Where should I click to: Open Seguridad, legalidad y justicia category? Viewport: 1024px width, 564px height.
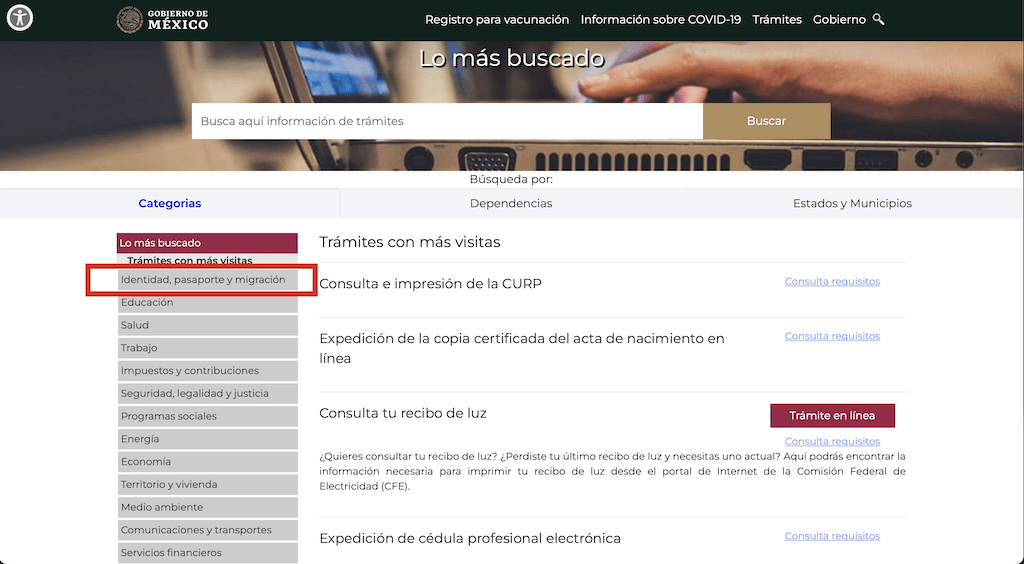point(207,394)
